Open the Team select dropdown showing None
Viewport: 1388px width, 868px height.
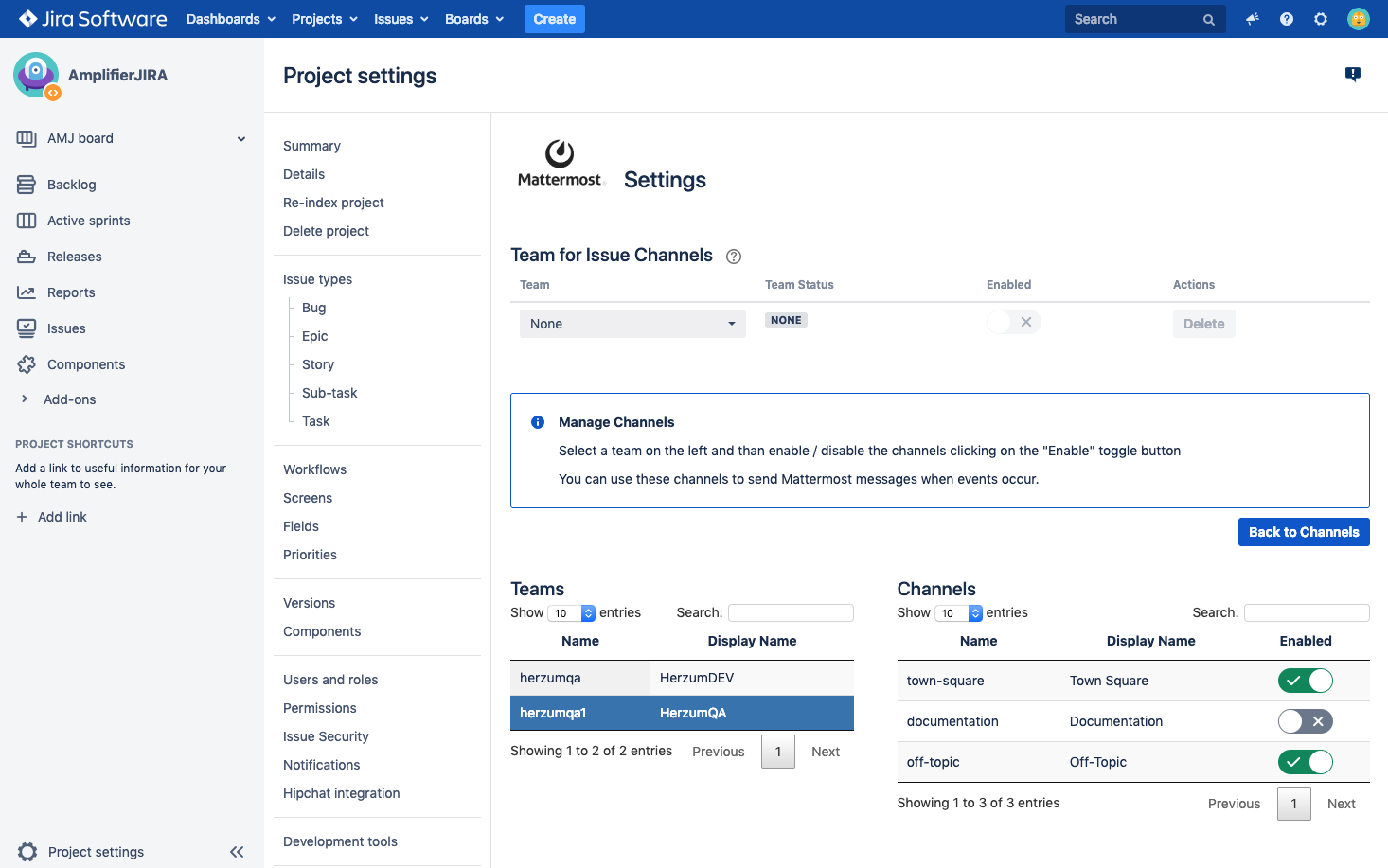632,324
